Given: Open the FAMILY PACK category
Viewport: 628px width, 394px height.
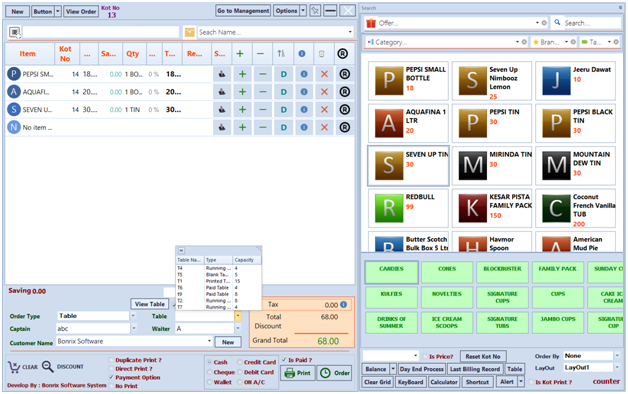Looking at the screenshot, I should [x=558, y=272].
